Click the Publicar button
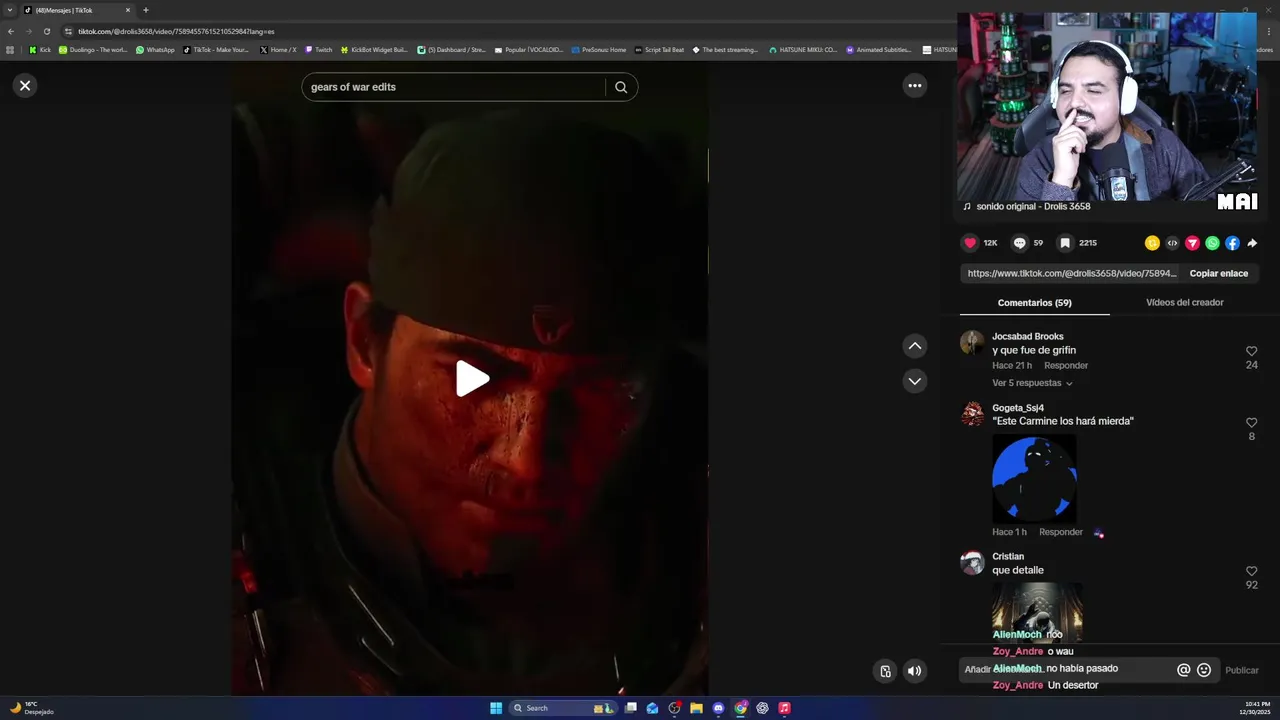 1242,670
